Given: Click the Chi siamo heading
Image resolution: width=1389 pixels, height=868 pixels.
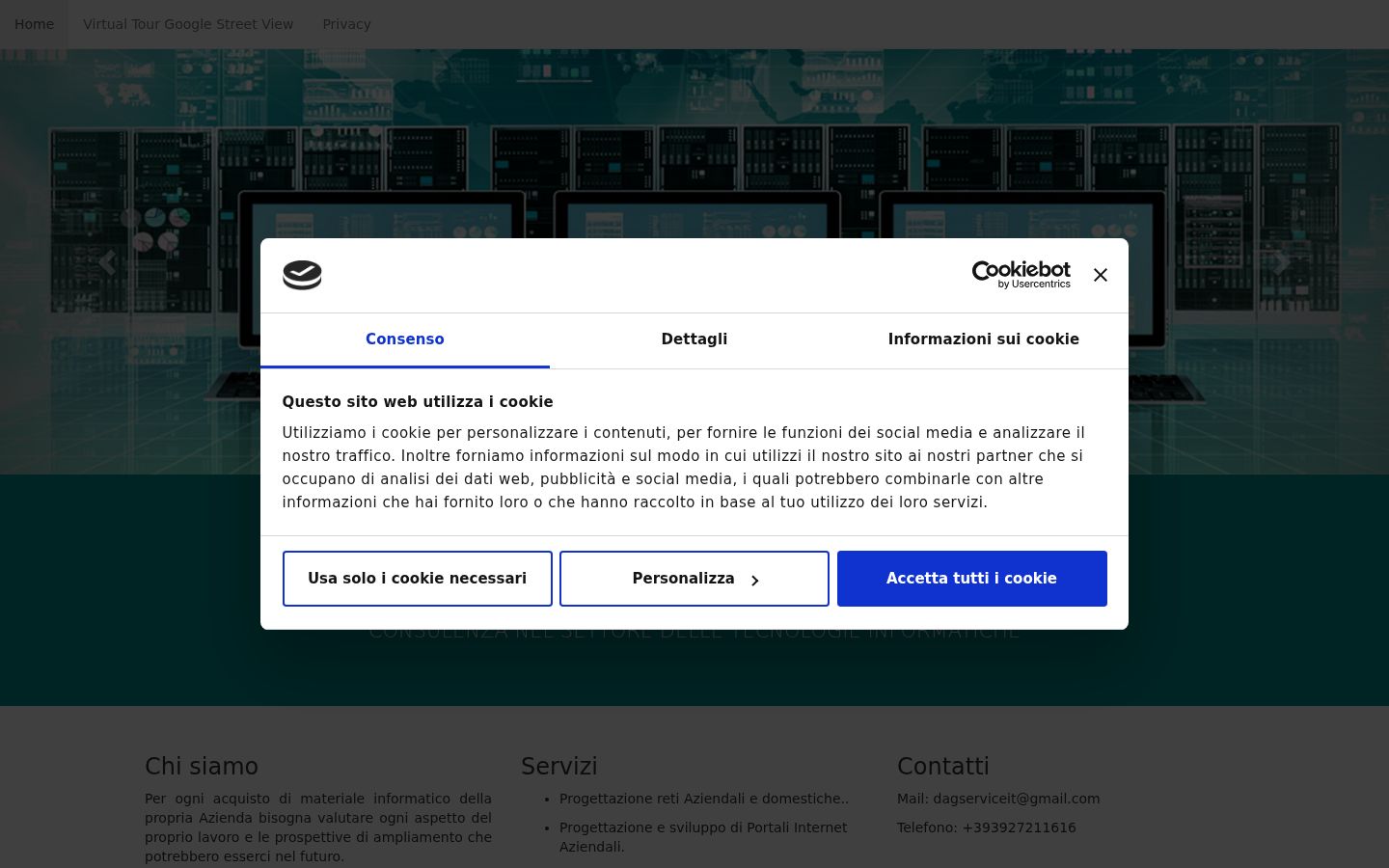Looking at the screenshot, I should pyautogui.click(x=202, y=767).
